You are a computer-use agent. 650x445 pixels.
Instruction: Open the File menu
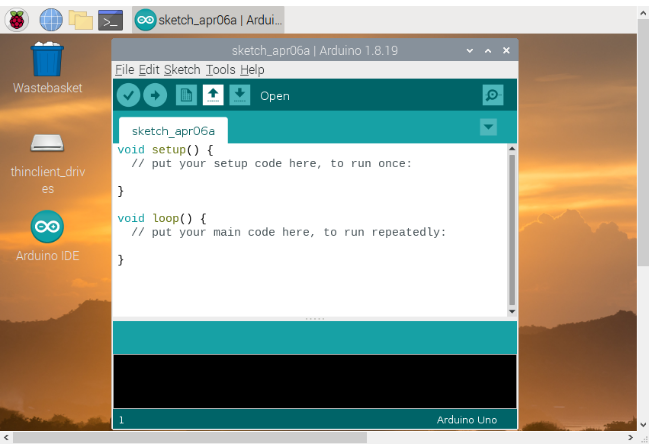(124, 70)
